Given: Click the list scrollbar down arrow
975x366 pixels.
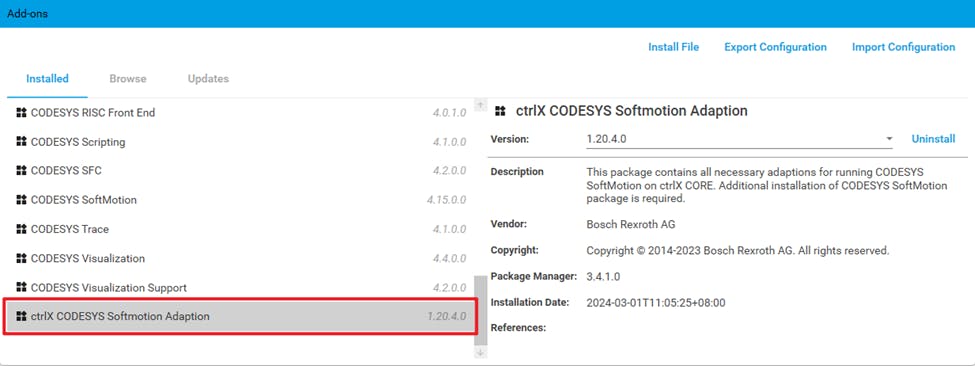Looking at the screenshot, I should click(x=480, y=352).
